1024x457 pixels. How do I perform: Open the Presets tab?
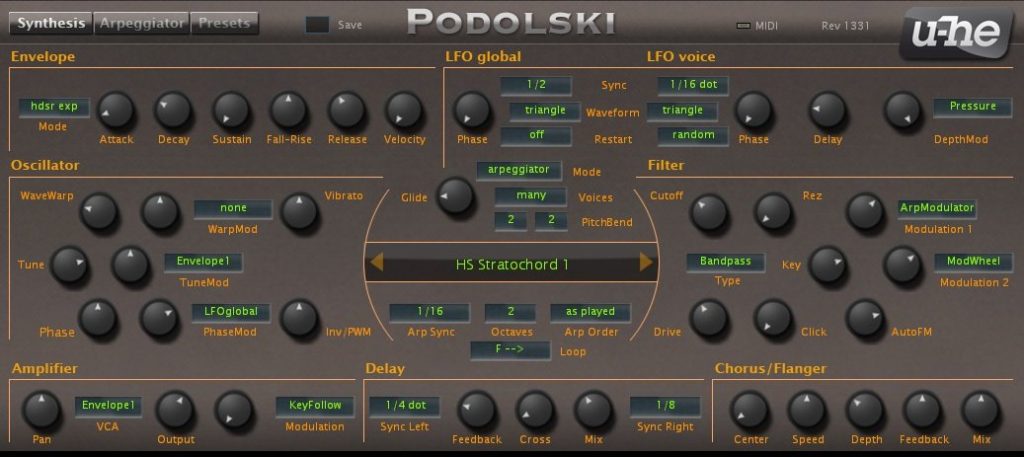point(225,24)
